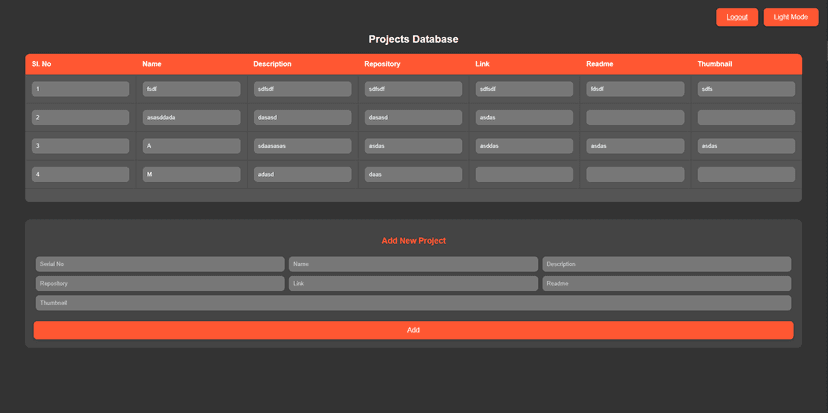Edit the serial number cell showing 4
The width and height of the screenshot is (828, 413).
[x=80, y=174]
